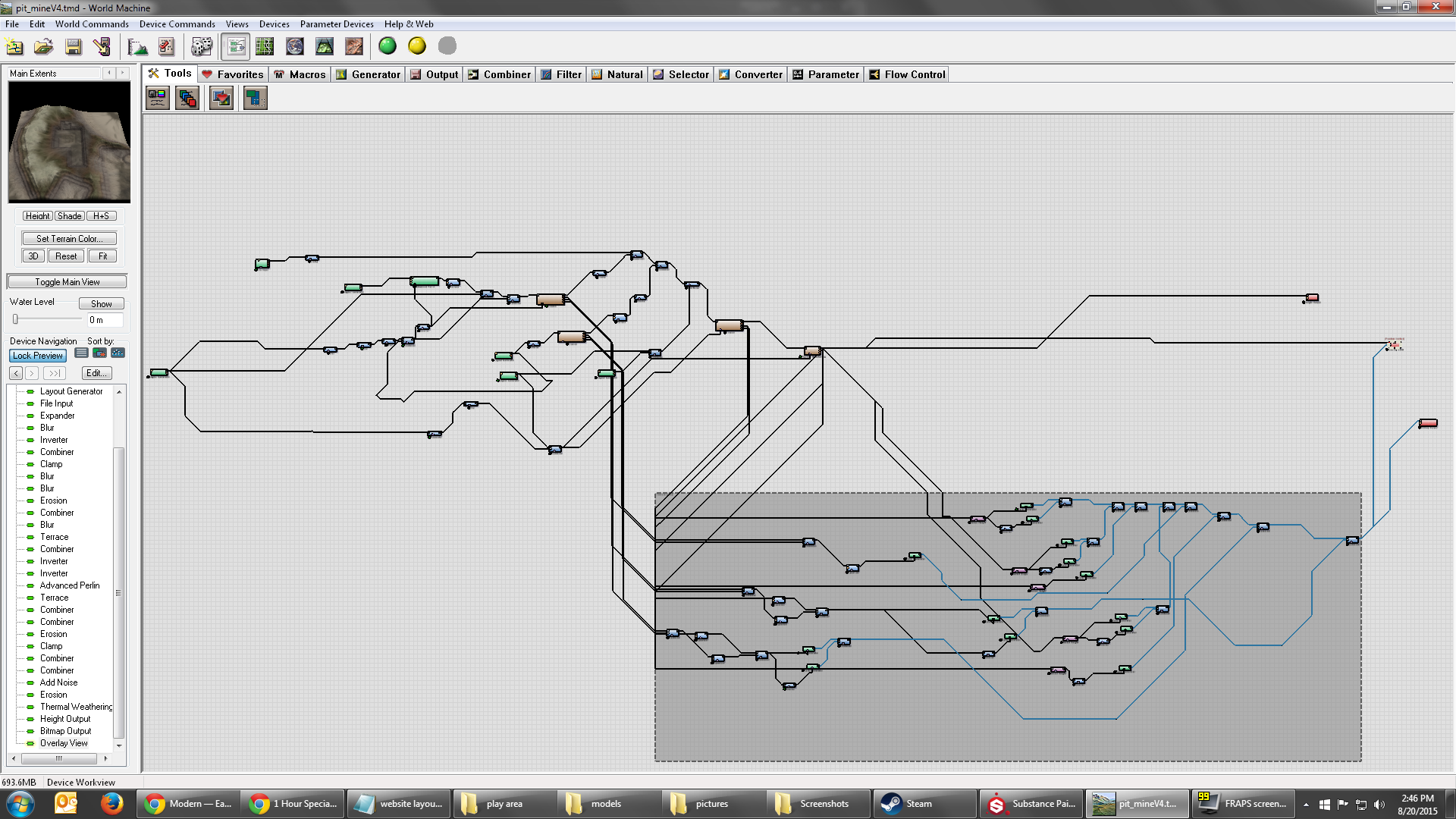The width and height of the screenshot is (1456, 819).
Task: Show the water level
Action: click(x=101, y=304)
